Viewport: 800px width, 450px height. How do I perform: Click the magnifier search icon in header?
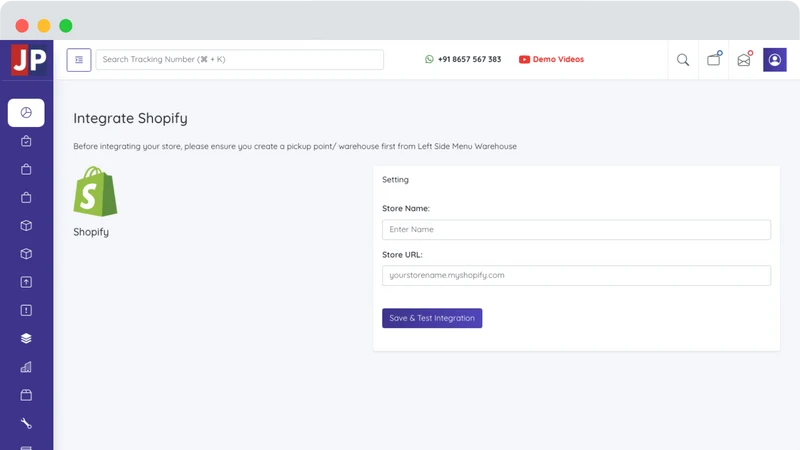[683, 60]
